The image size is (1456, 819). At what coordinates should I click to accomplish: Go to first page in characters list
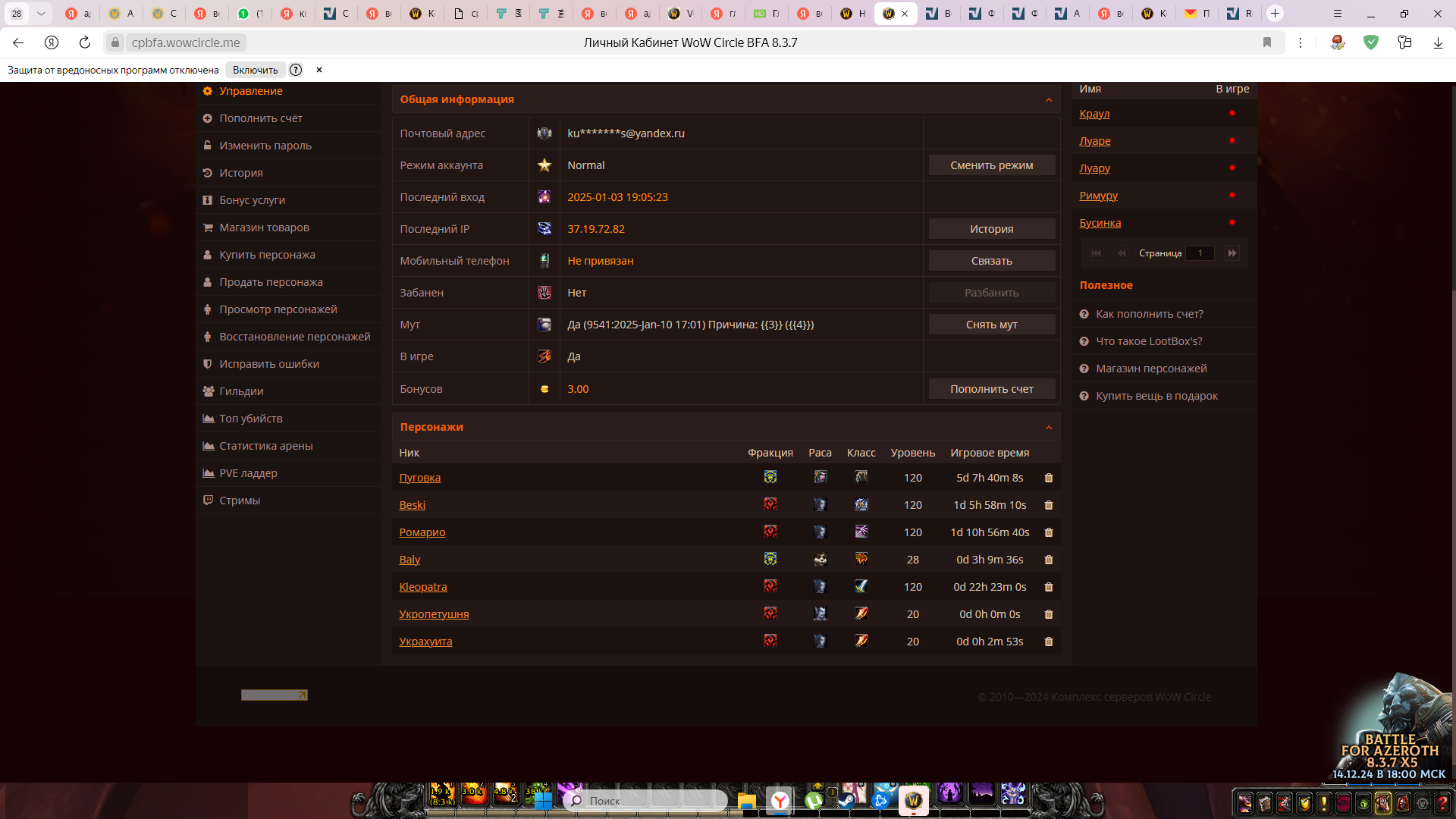(1097, 253)
